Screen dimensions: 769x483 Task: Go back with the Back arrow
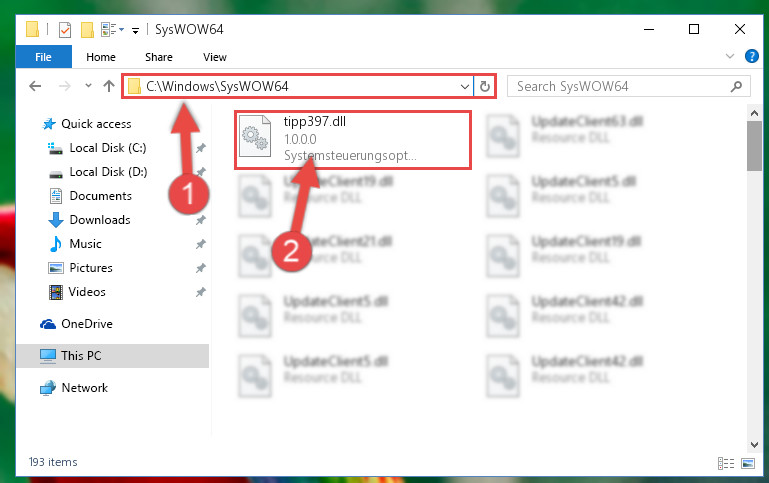point(35,86)
